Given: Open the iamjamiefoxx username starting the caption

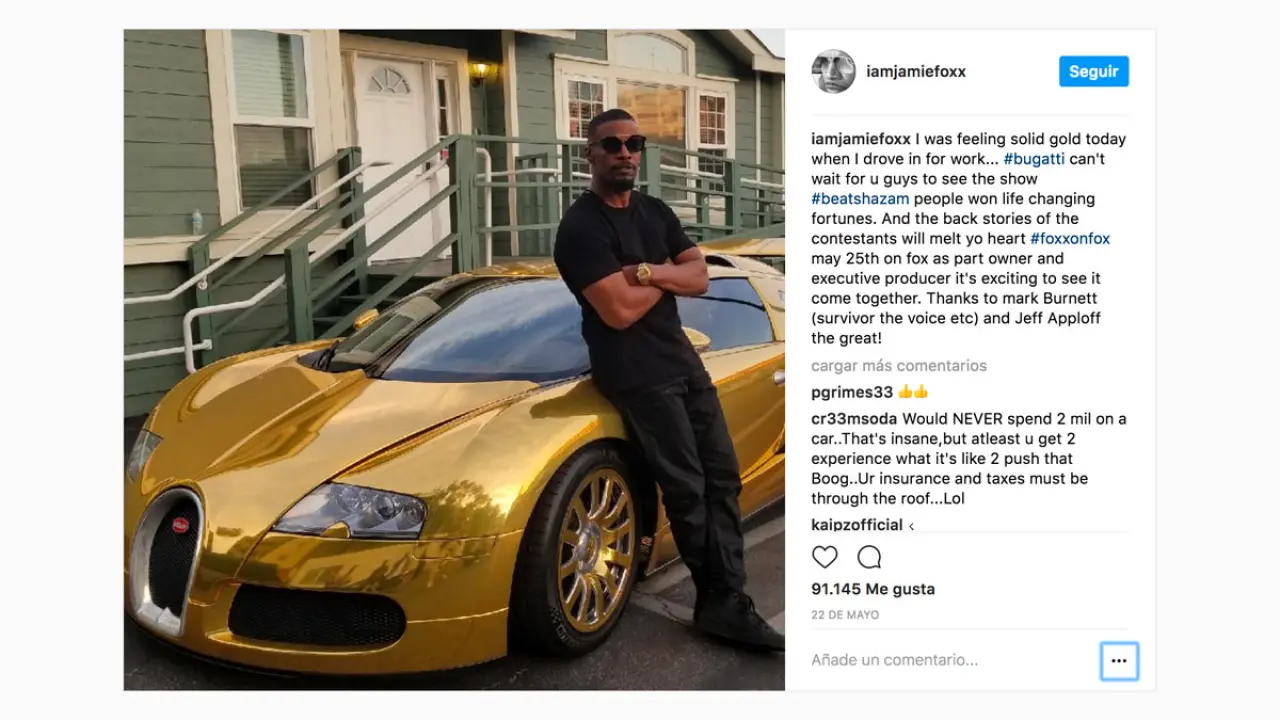Looking at the screenshot, I should (x=861, y=139).
